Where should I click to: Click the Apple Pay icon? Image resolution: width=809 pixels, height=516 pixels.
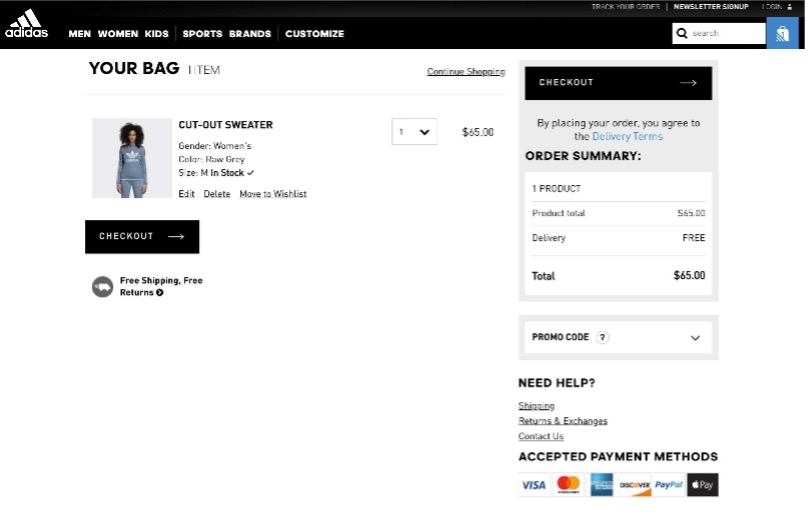tap(702, 485)
